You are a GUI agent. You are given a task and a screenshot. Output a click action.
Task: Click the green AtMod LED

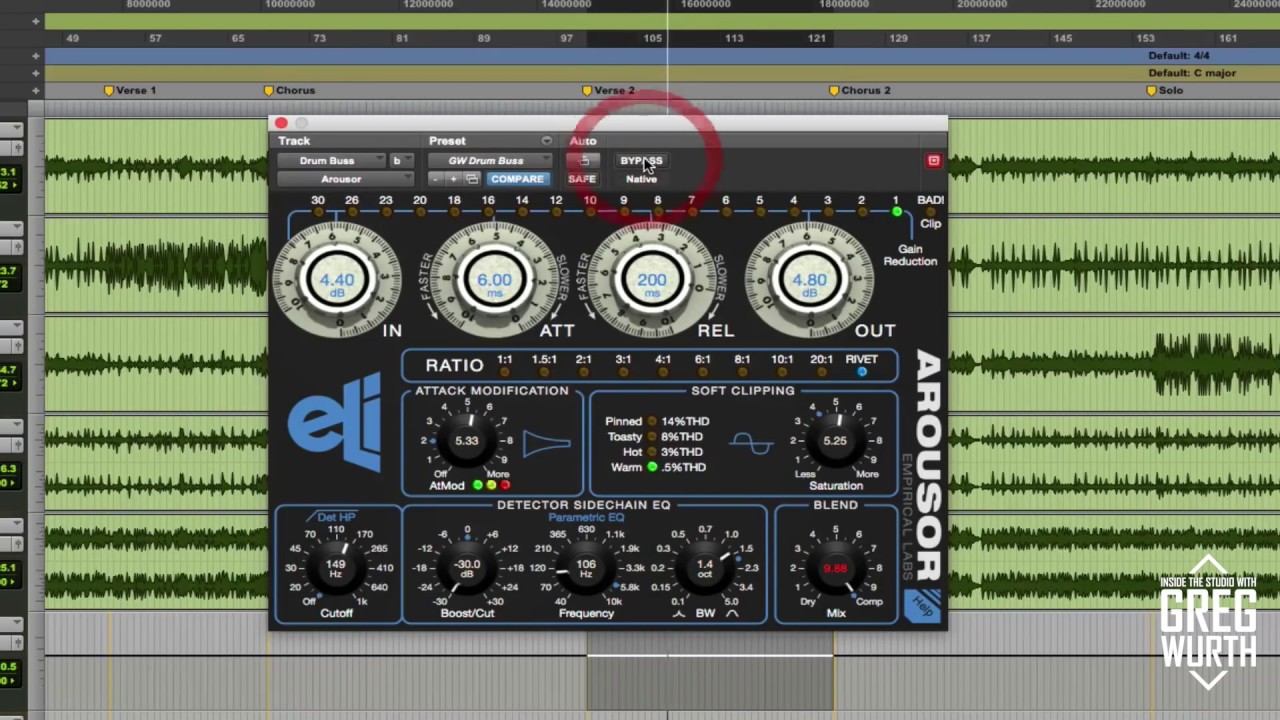[478, 485]
